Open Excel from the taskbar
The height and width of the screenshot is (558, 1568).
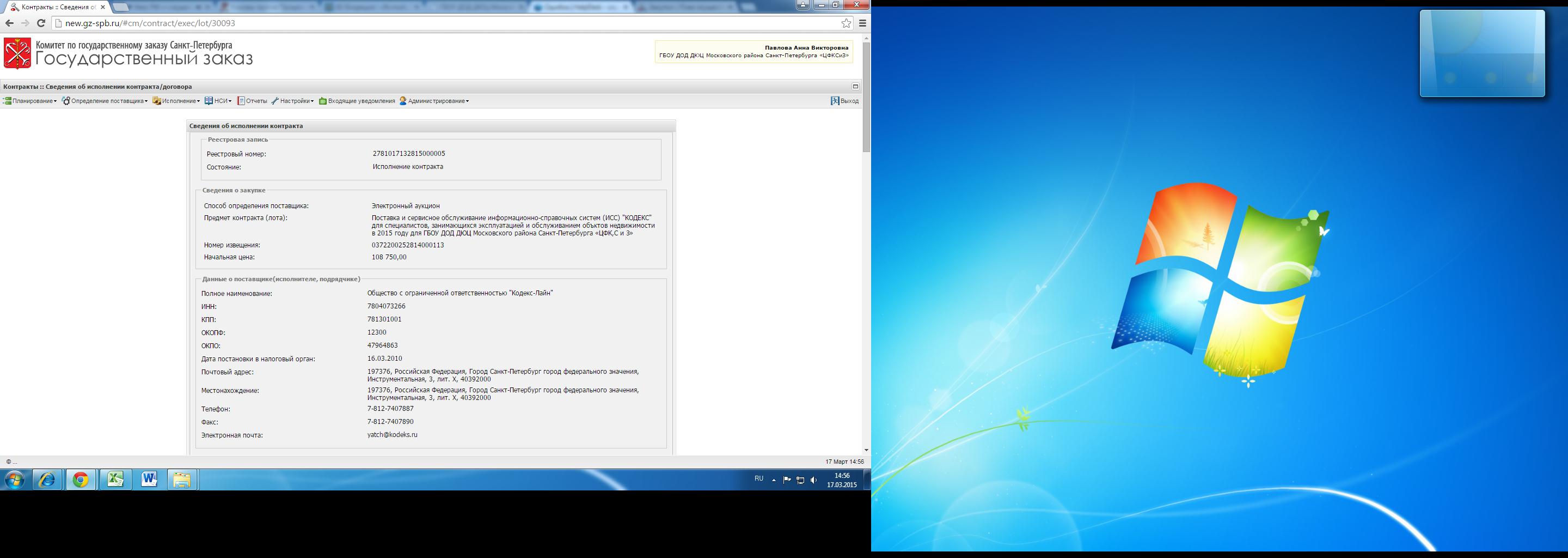tap(115, 480)
